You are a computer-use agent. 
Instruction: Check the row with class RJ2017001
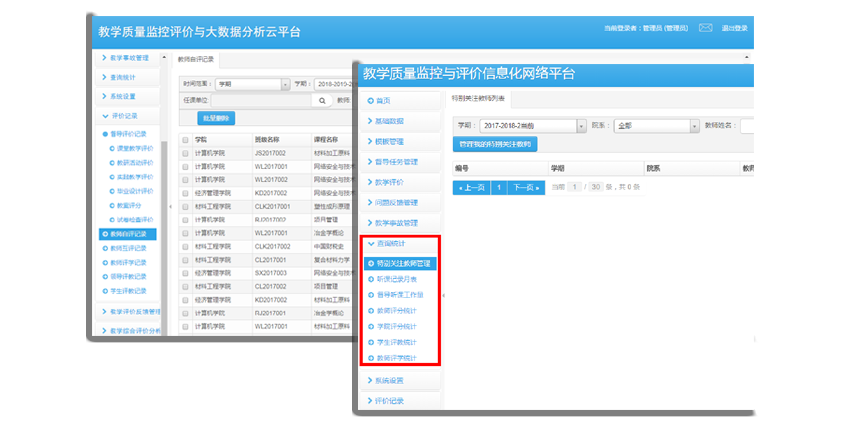coord(185,313)
